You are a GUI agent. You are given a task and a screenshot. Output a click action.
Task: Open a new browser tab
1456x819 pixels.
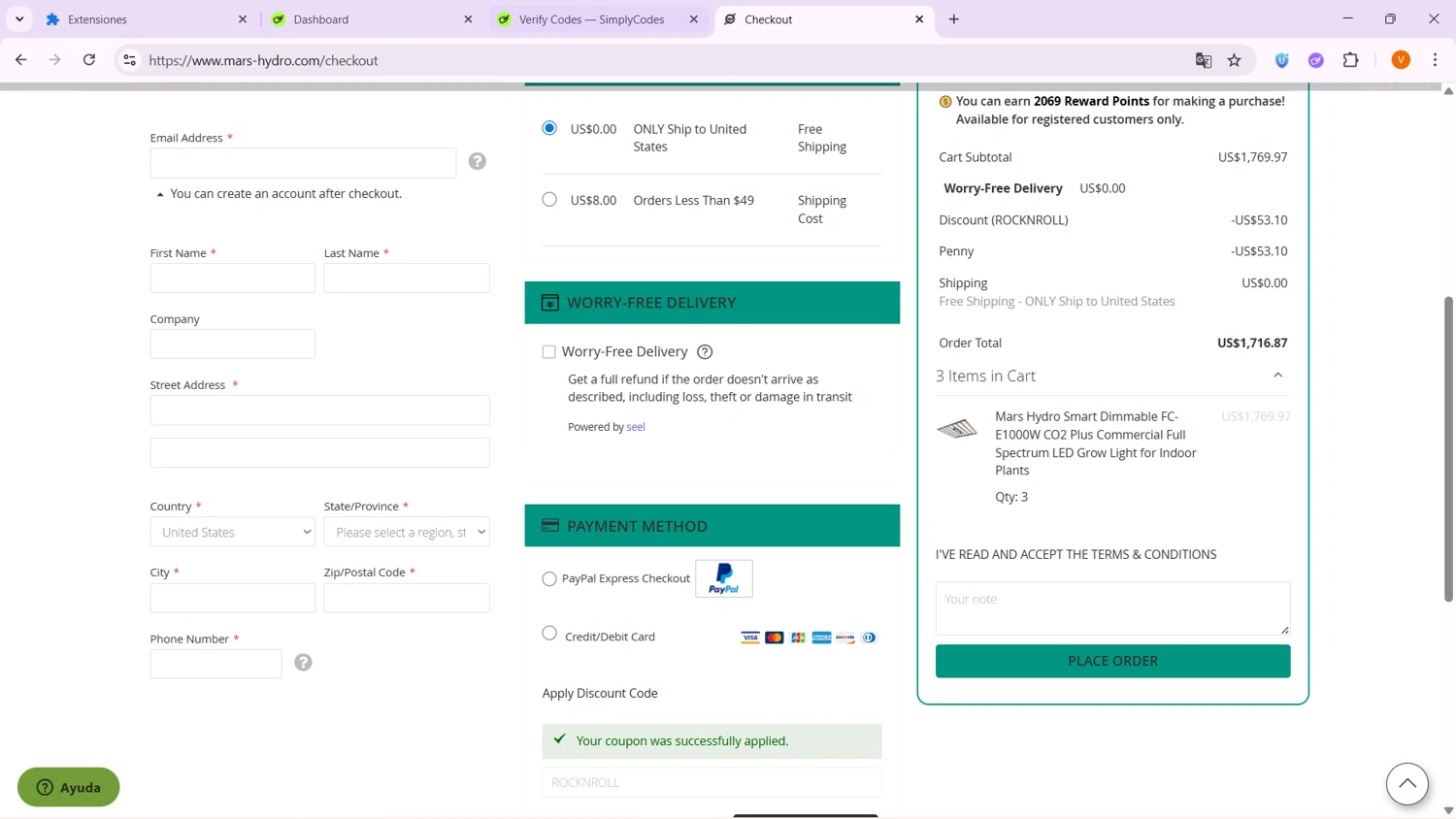954,19
